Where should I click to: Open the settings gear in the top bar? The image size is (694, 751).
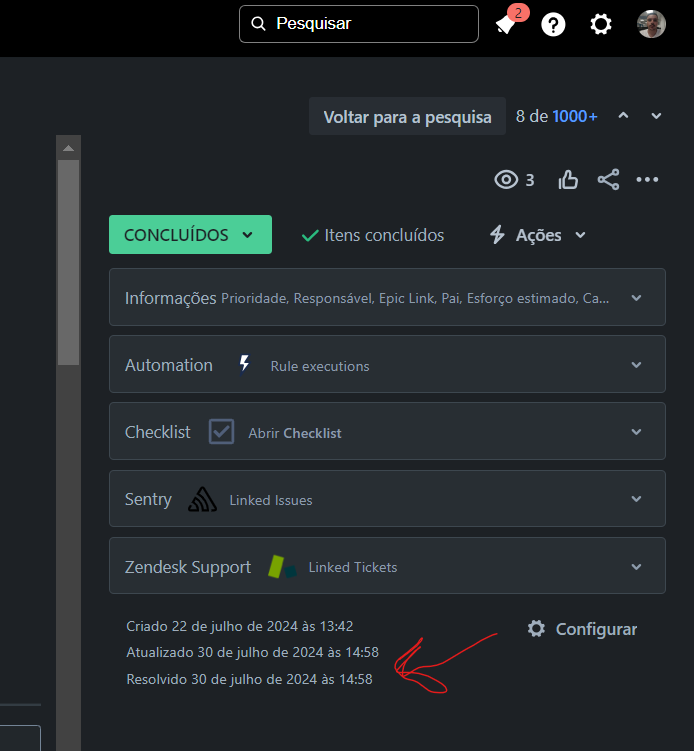point(601,24)
